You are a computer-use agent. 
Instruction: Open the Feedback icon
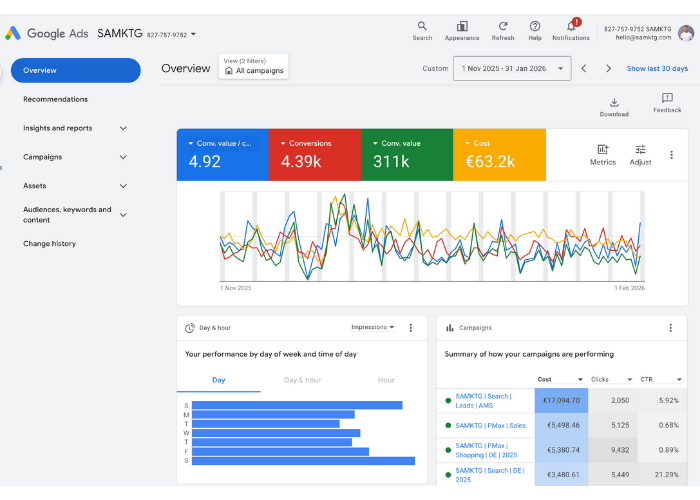tap(667, 99)
